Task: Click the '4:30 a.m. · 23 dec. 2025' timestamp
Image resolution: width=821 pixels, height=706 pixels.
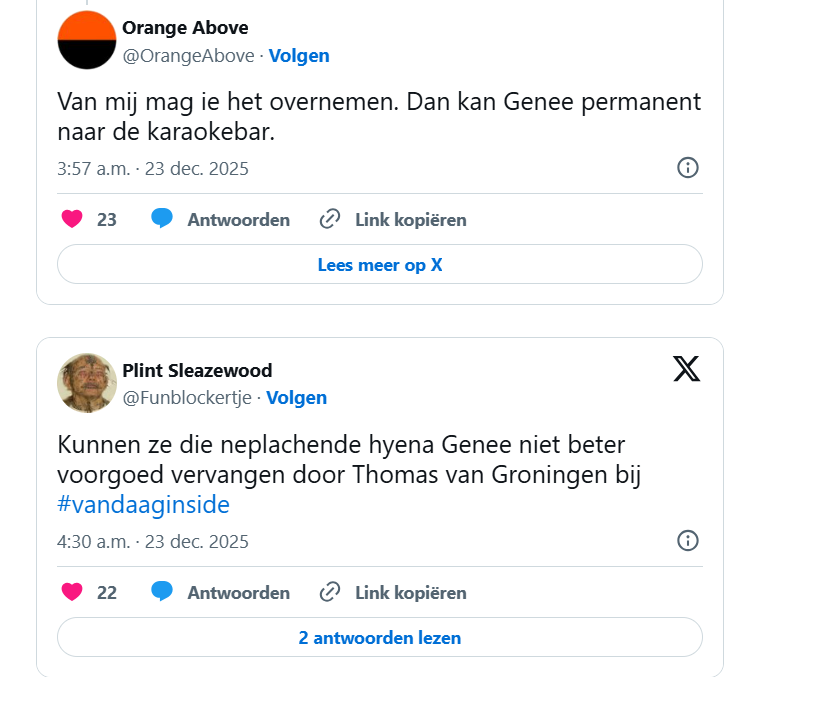Action: (x=153, y=542)
